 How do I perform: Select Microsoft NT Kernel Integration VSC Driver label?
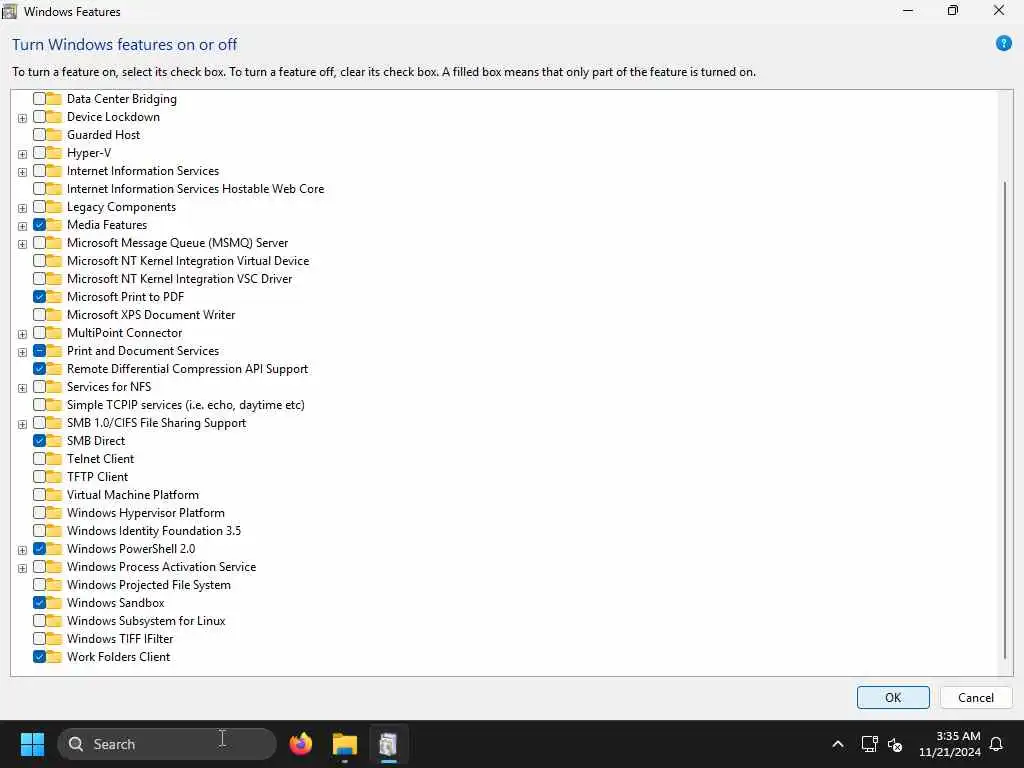180,279
